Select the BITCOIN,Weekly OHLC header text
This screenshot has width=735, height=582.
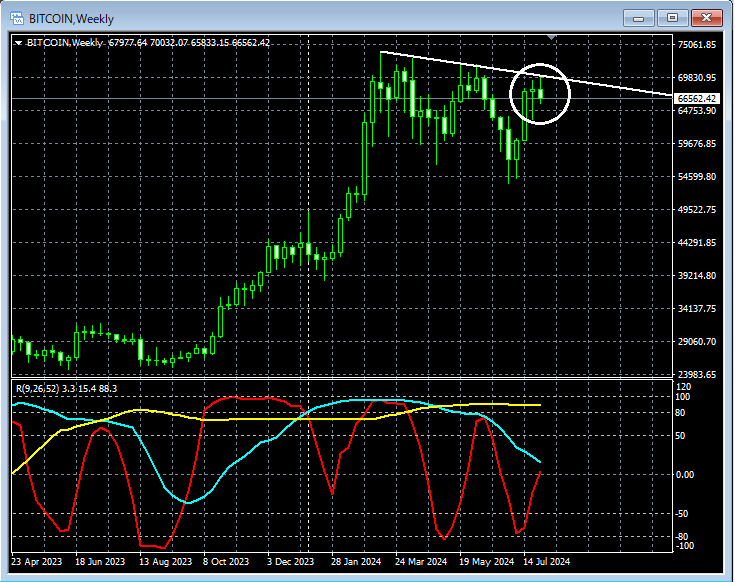(x=149, y=43)
